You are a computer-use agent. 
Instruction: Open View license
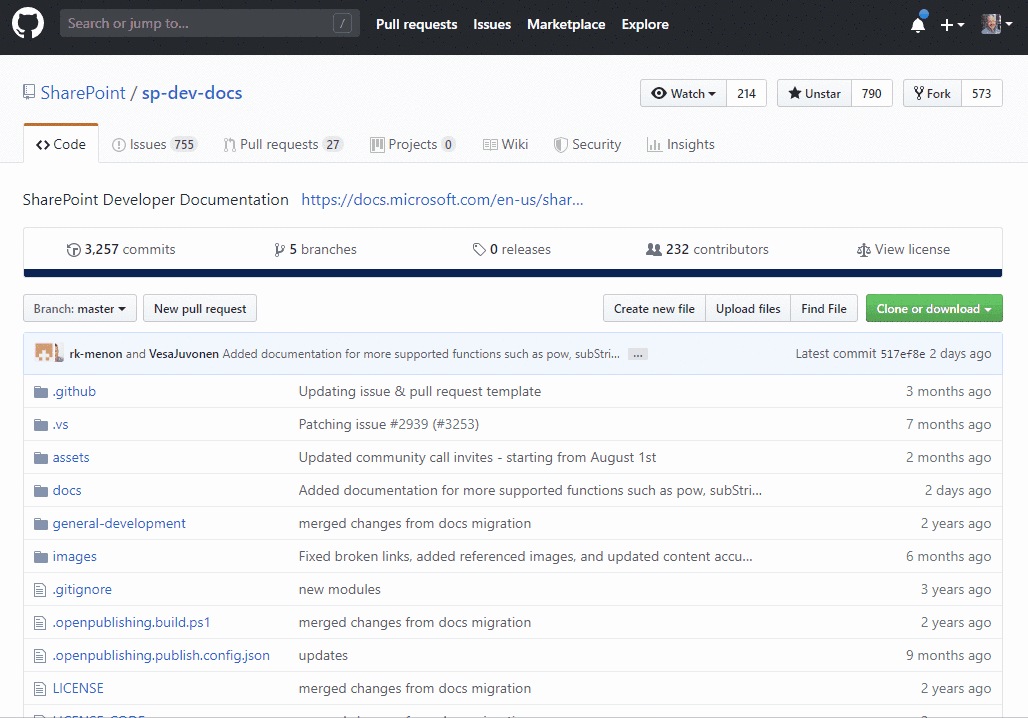(x=903, y=249)
